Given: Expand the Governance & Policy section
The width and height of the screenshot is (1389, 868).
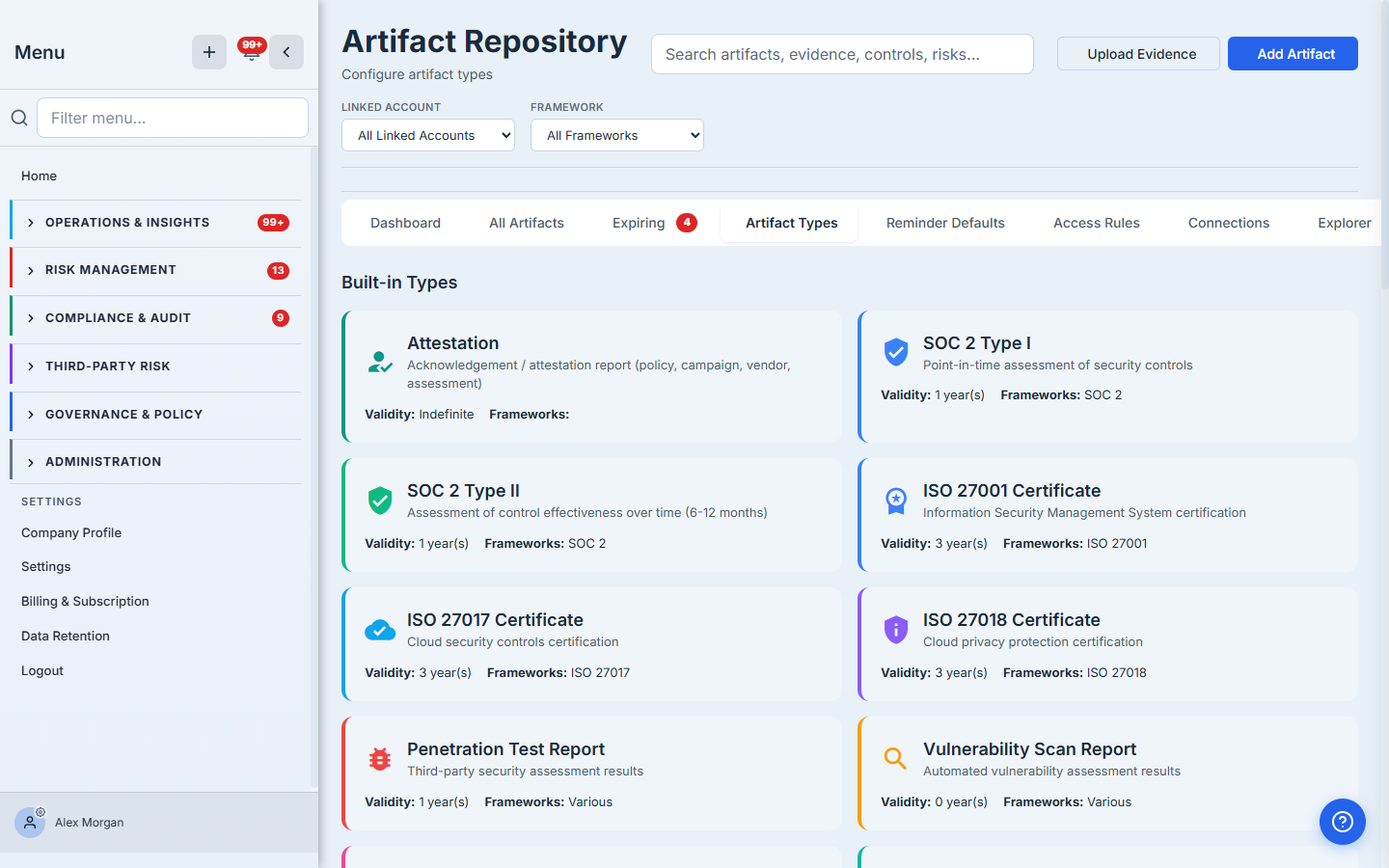Looking at the screenshot, I should (156, 415).
